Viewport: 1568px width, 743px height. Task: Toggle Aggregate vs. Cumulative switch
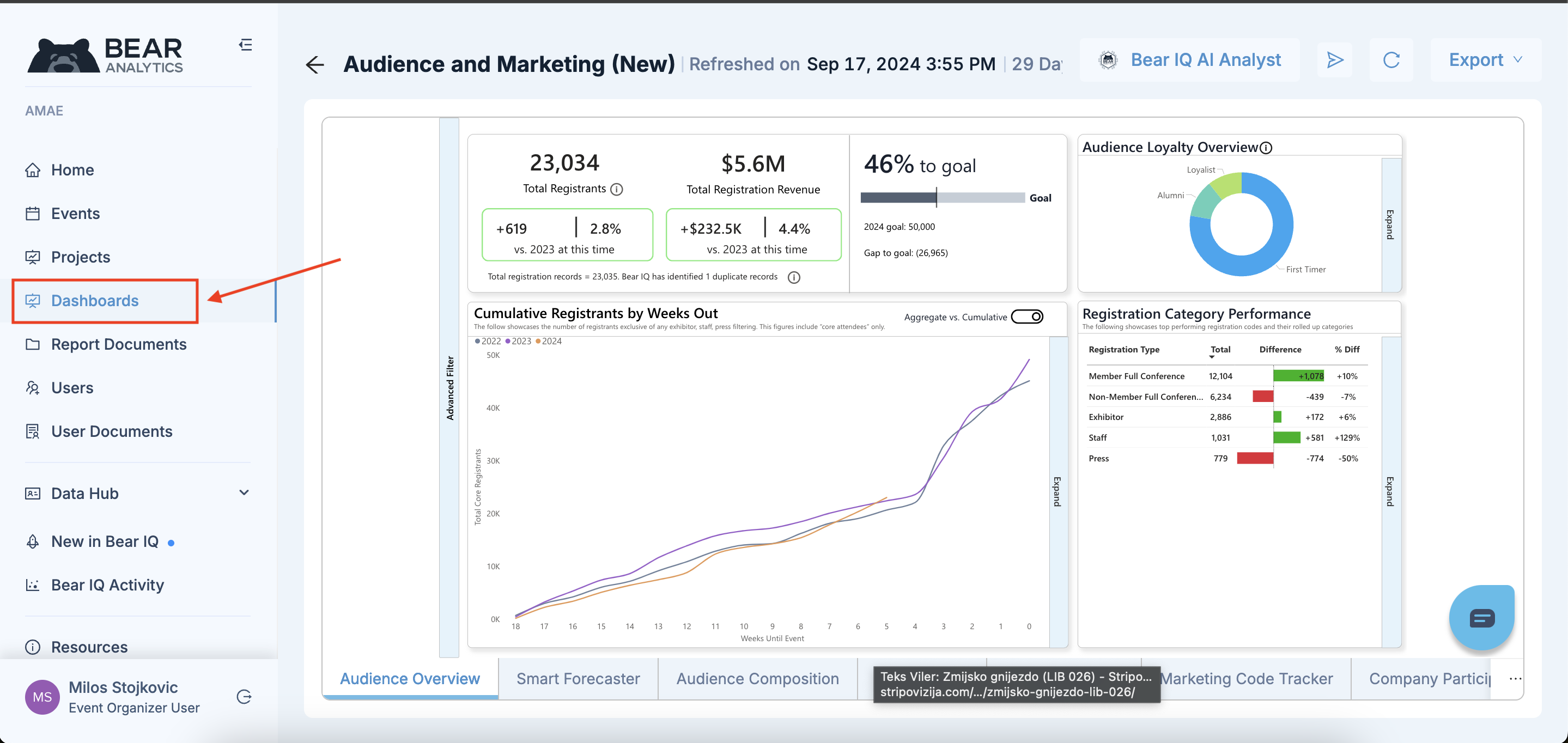click(1028, 317)
